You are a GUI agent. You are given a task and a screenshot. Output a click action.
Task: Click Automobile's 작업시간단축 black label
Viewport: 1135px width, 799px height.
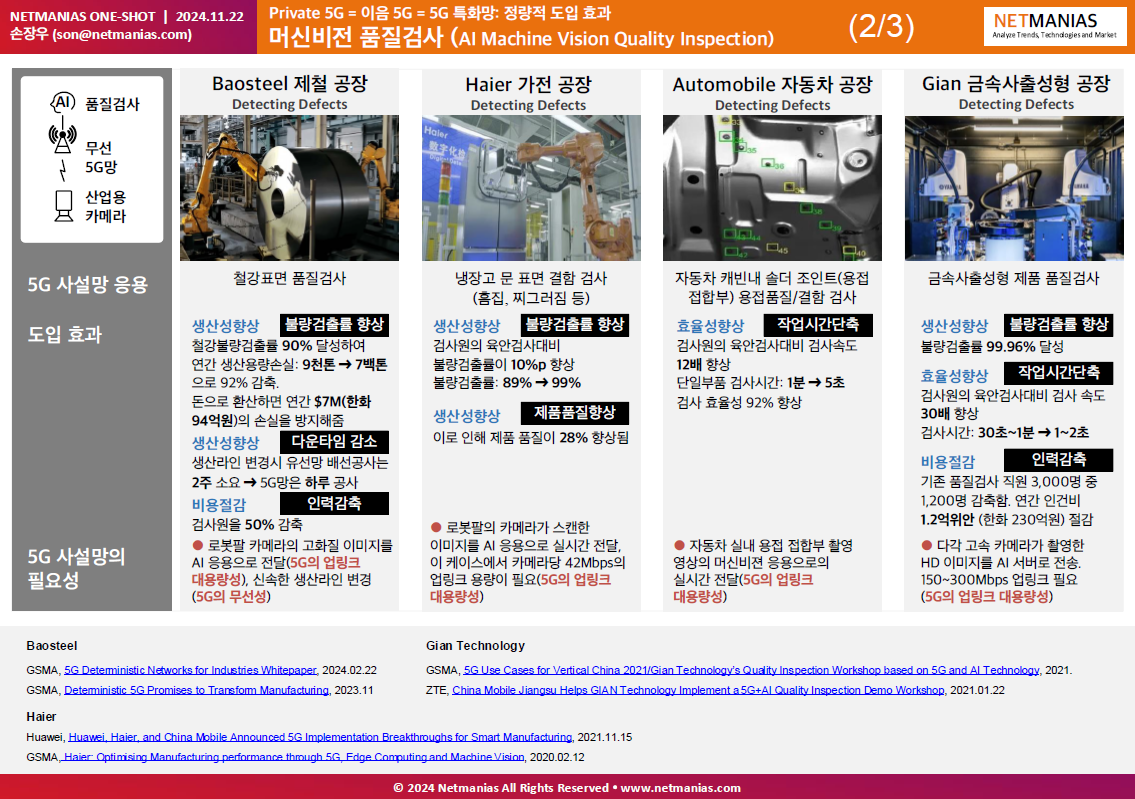tap(818, 325)
